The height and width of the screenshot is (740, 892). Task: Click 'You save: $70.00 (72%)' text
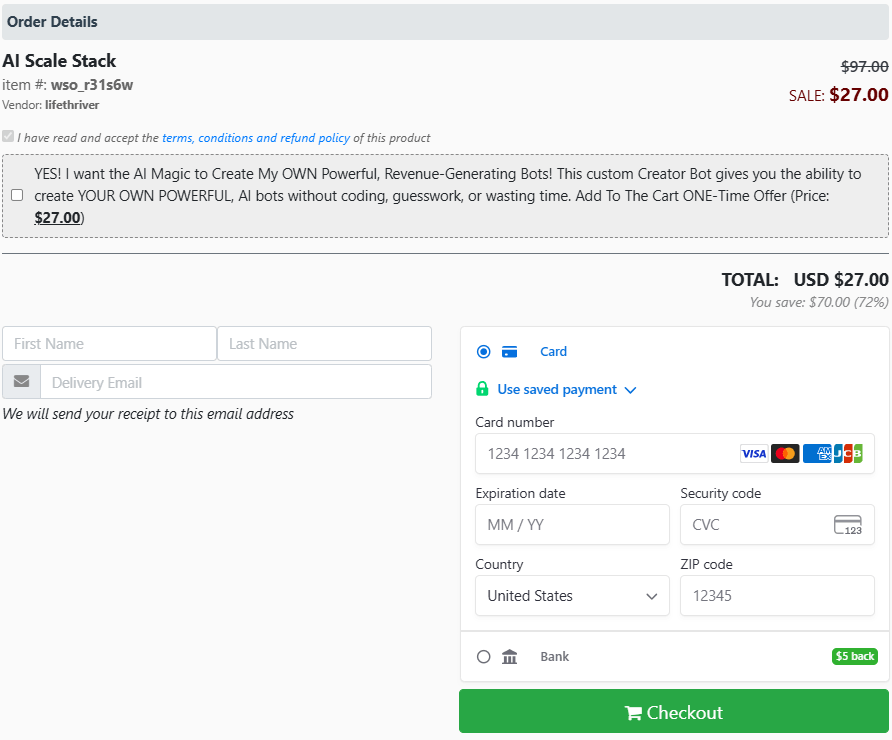pos(819,302)
